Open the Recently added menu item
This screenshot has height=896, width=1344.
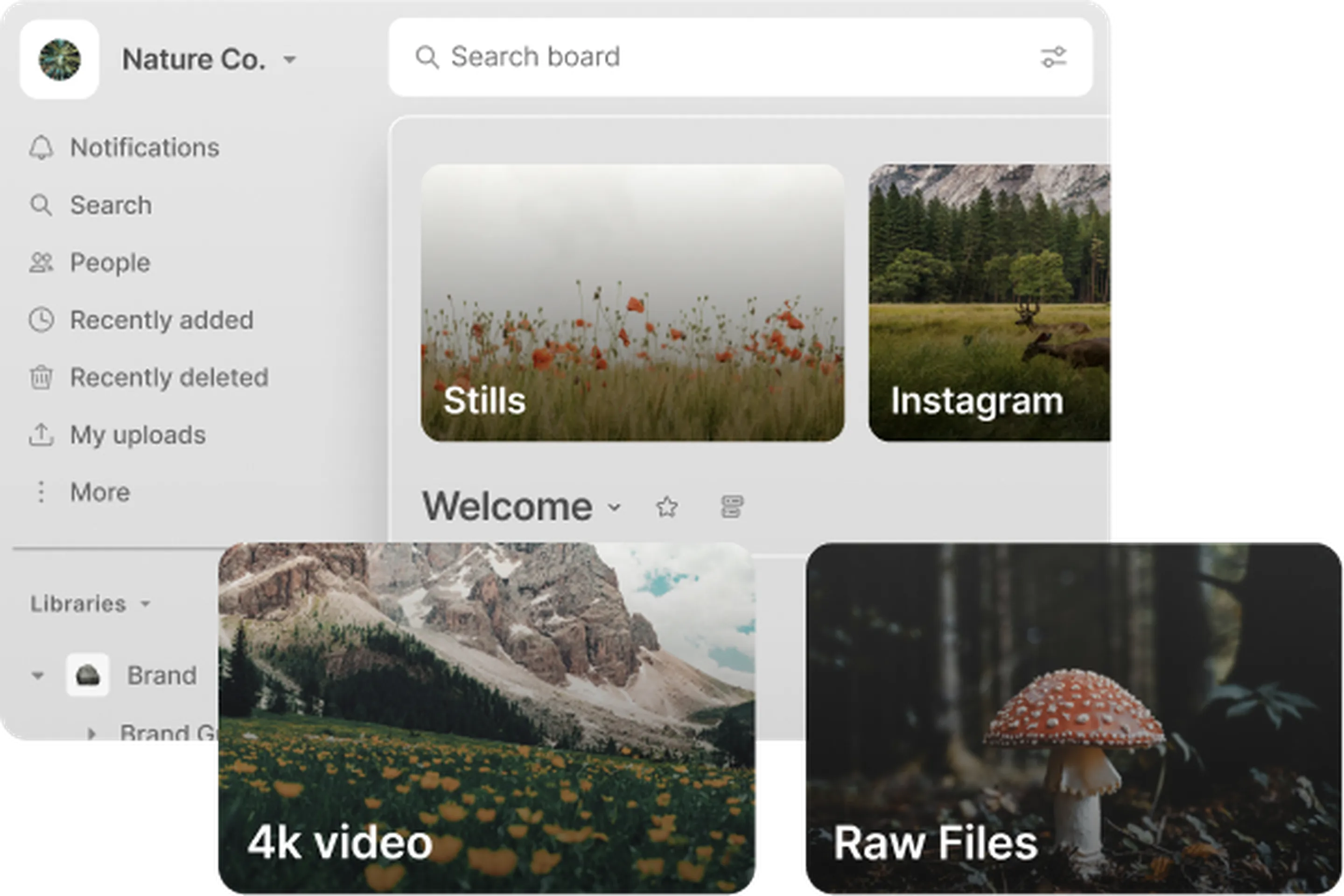[162, 320]
